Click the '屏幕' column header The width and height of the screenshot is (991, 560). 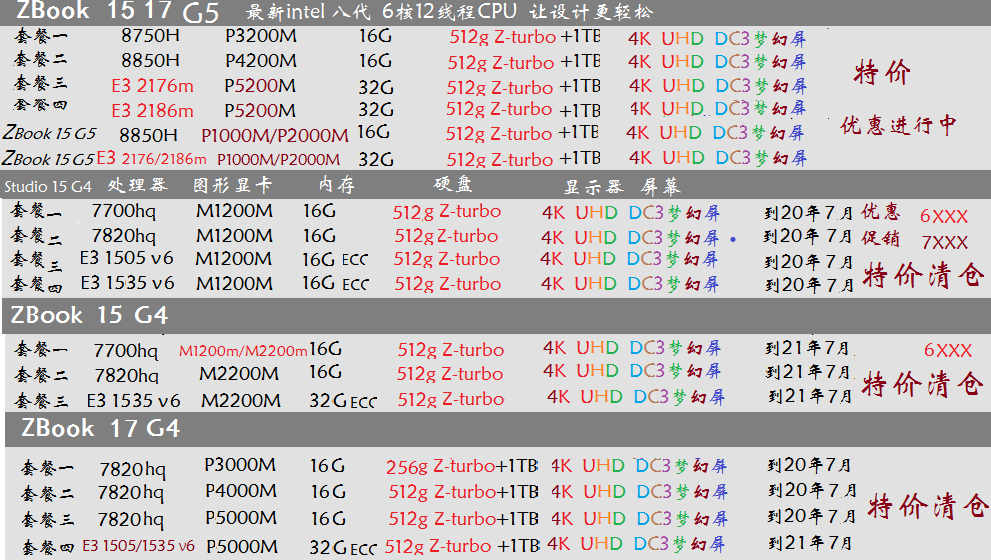[660, 186]
